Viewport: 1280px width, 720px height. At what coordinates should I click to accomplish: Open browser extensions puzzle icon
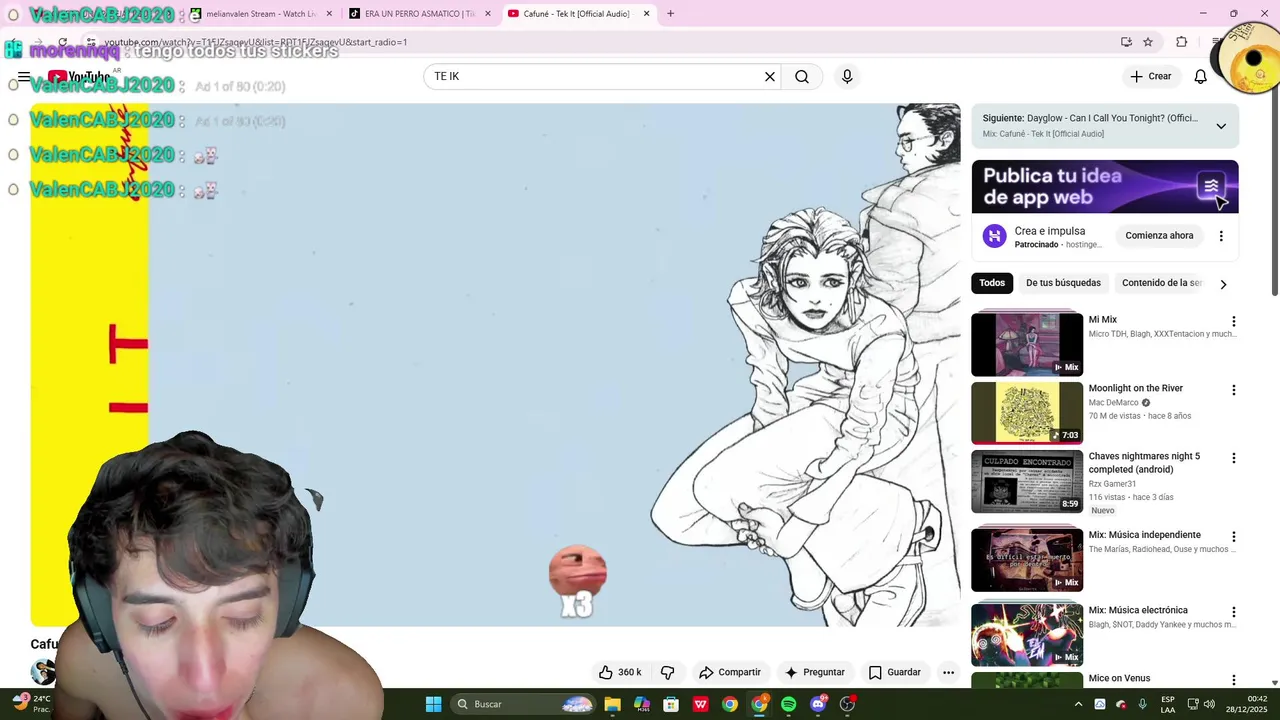tap(1182, 42)
